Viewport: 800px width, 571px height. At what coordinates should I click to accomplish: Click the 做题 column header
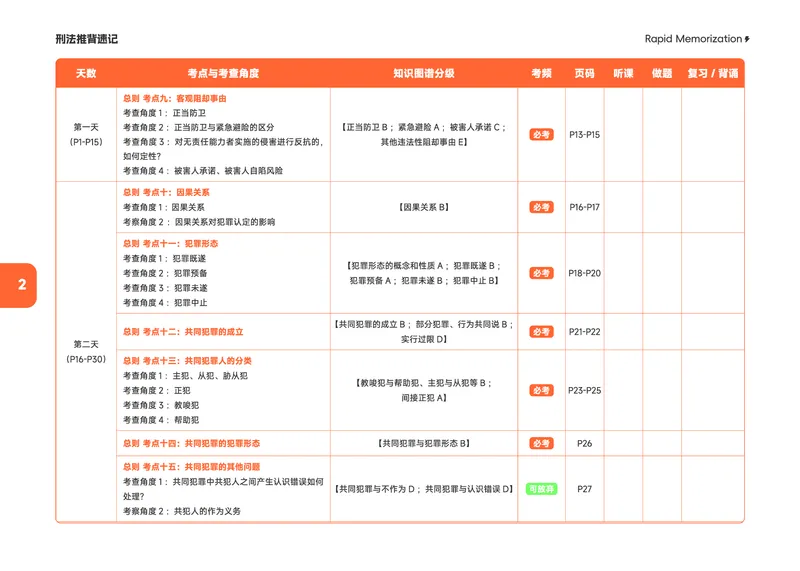662,73
